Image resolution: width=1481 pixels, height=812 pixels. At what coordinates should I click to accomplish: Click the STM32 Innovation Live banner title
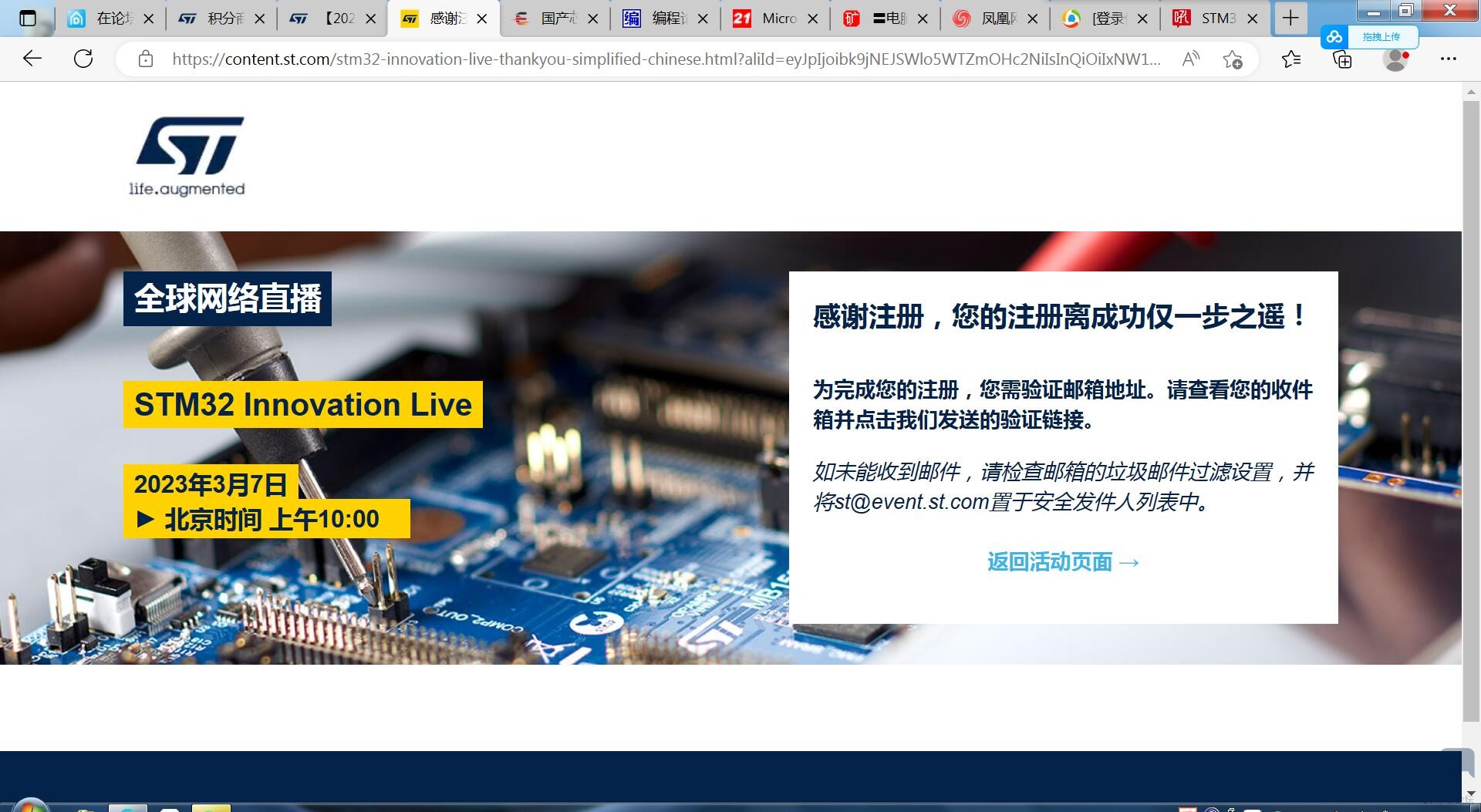tap(303, 404)
